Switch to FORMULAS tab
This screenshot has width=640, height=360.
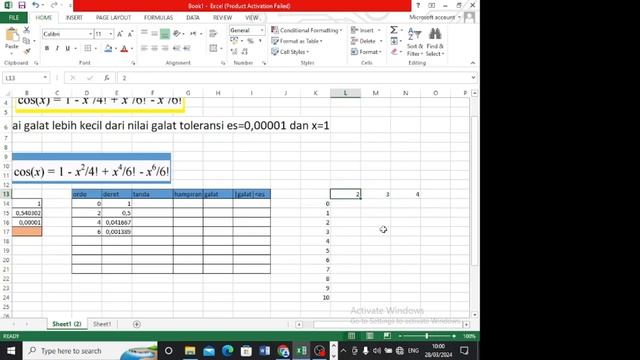[158, 18]
